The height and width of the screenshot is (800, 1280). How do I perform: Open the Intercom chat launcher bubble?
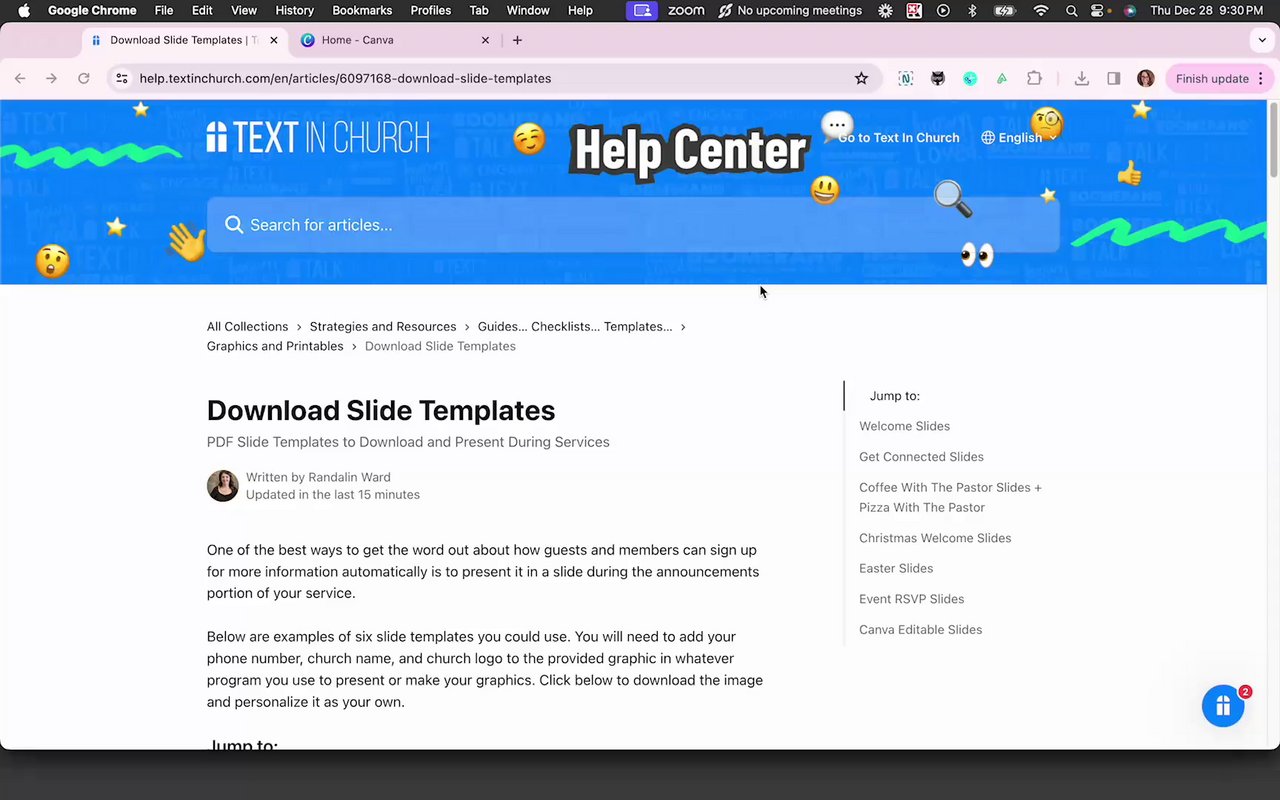(x=1223, y=706)
